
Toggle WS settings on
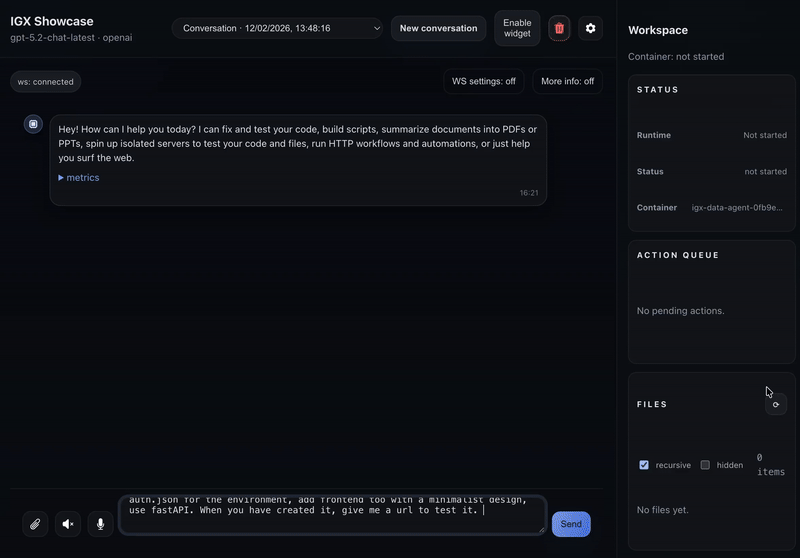tap(484, 81)
